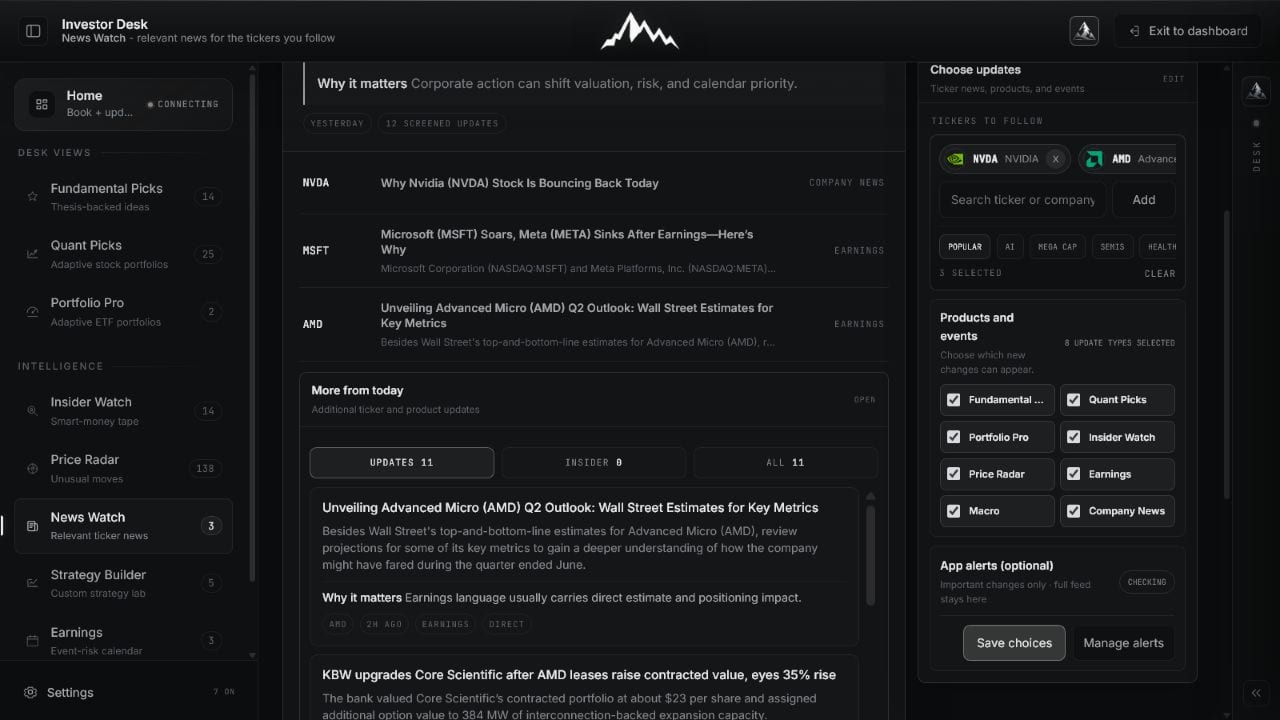Click the Save choices button
This screenshot has width=1280, height=720.
click(x=1014, y=643)
